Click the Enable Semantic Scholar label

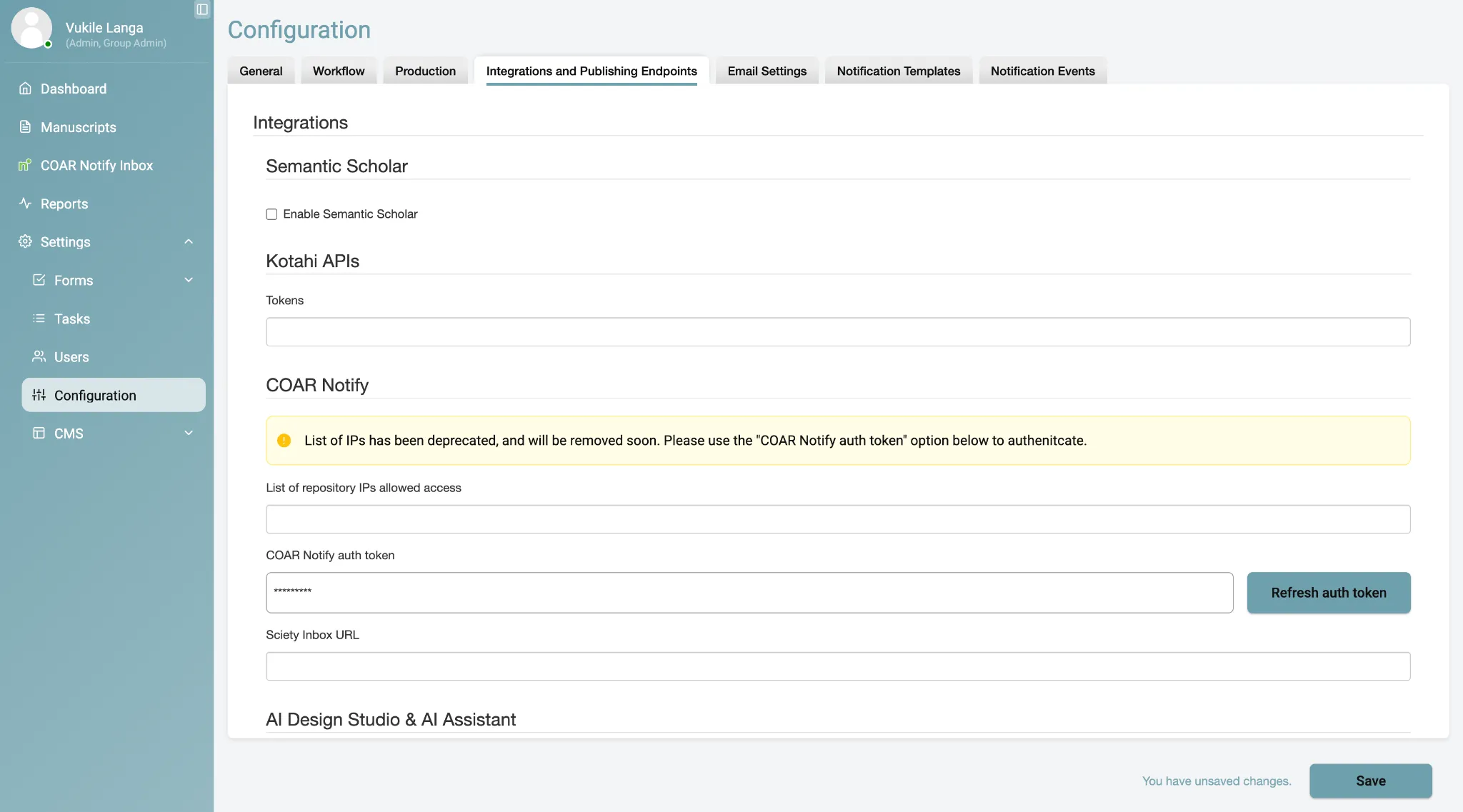350,214
